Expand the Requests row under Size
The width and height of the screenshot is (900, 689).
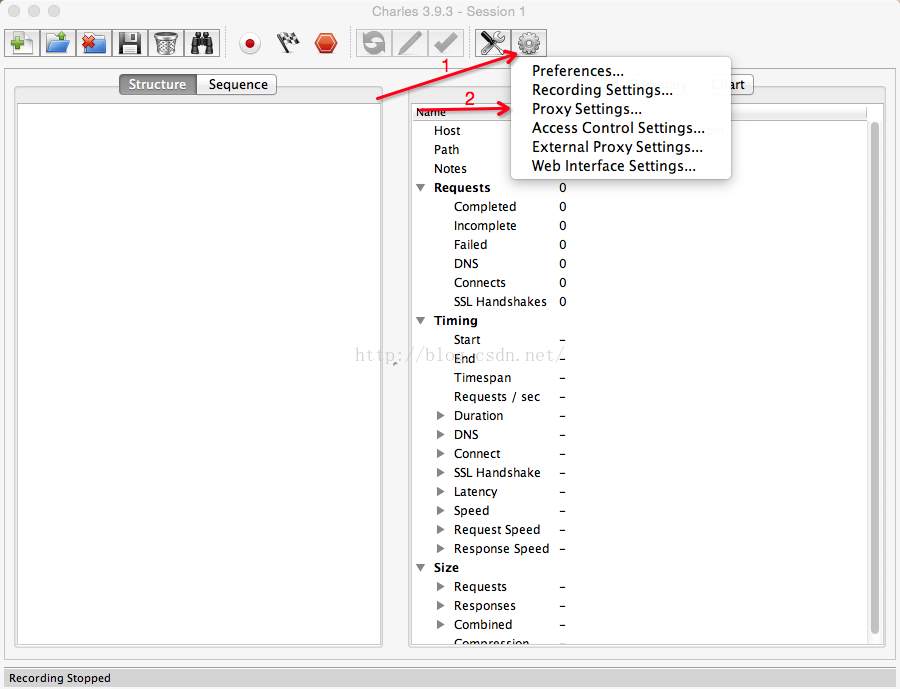coord(440,586)
